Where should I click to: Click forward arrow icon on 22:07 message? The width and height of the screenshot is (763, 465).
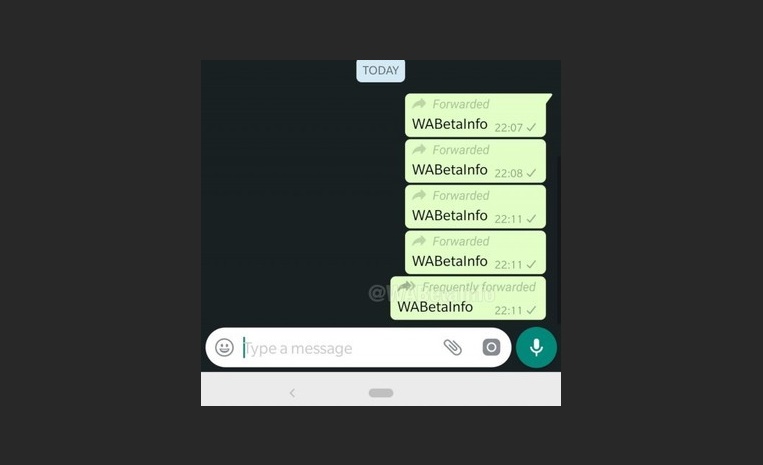[x=419, y=104]
